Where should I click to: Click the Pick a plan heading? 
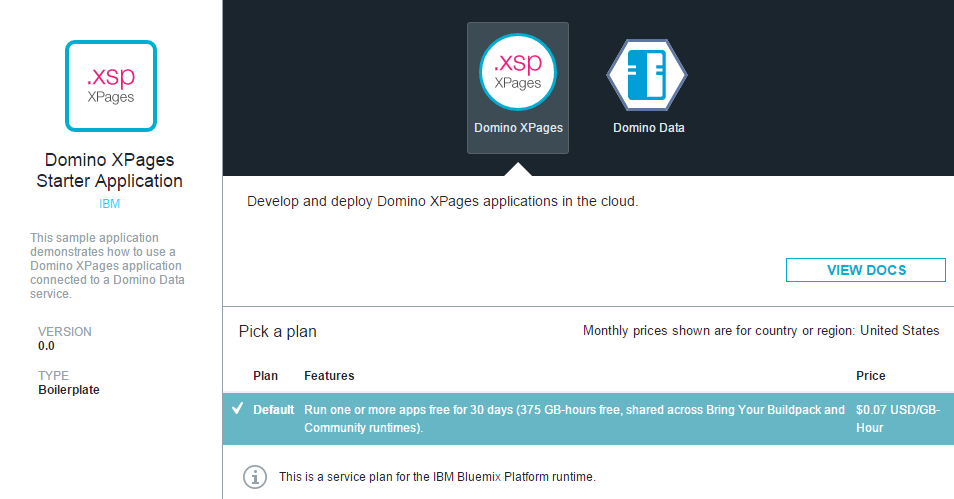[277, 332]
